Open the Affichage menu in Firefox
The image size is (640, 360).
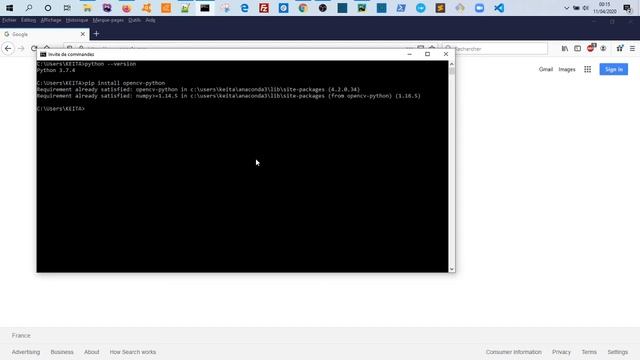click(51, 20)
